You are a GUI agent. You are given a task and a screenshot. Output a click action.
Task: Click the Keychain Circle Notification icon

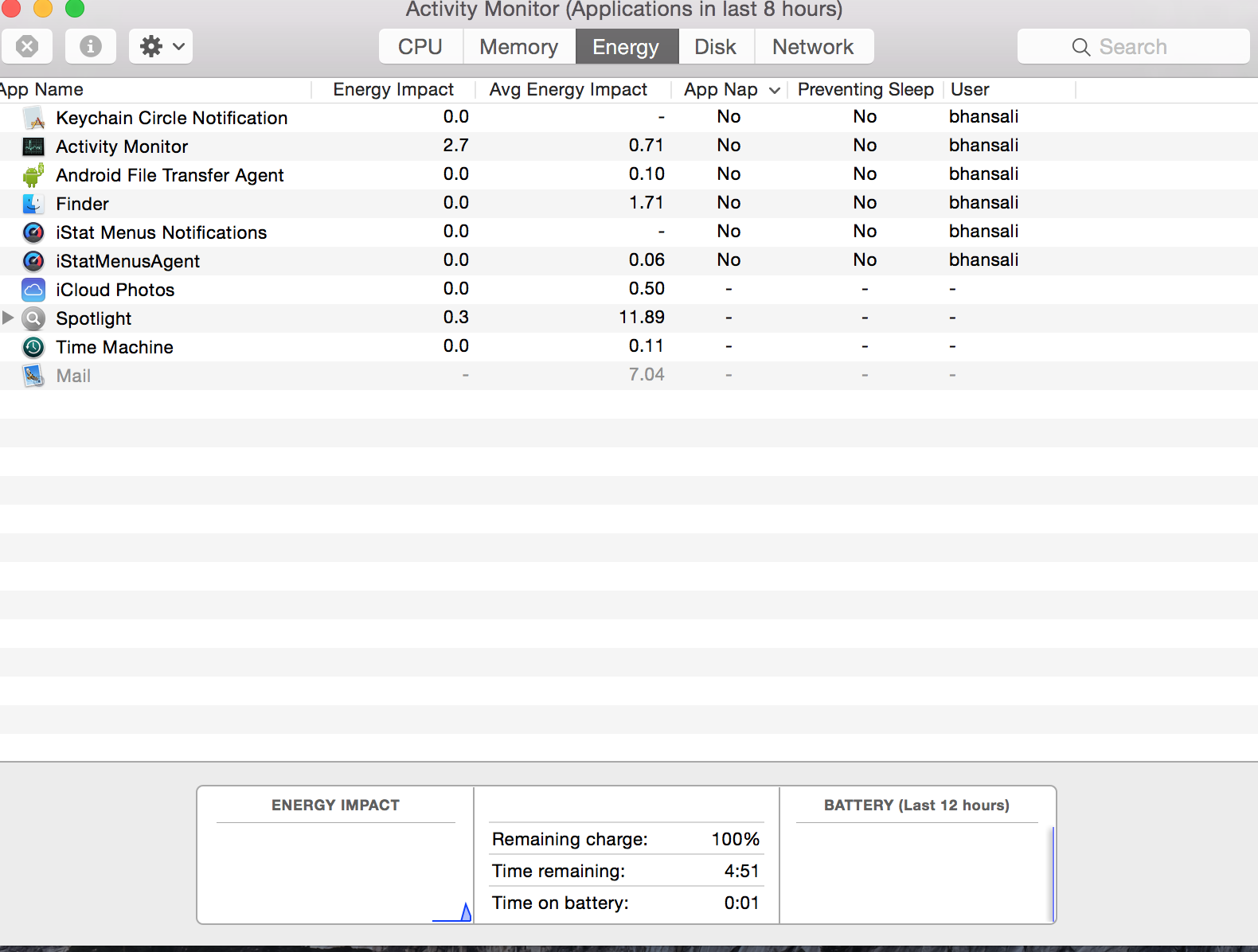click(33, 118)
